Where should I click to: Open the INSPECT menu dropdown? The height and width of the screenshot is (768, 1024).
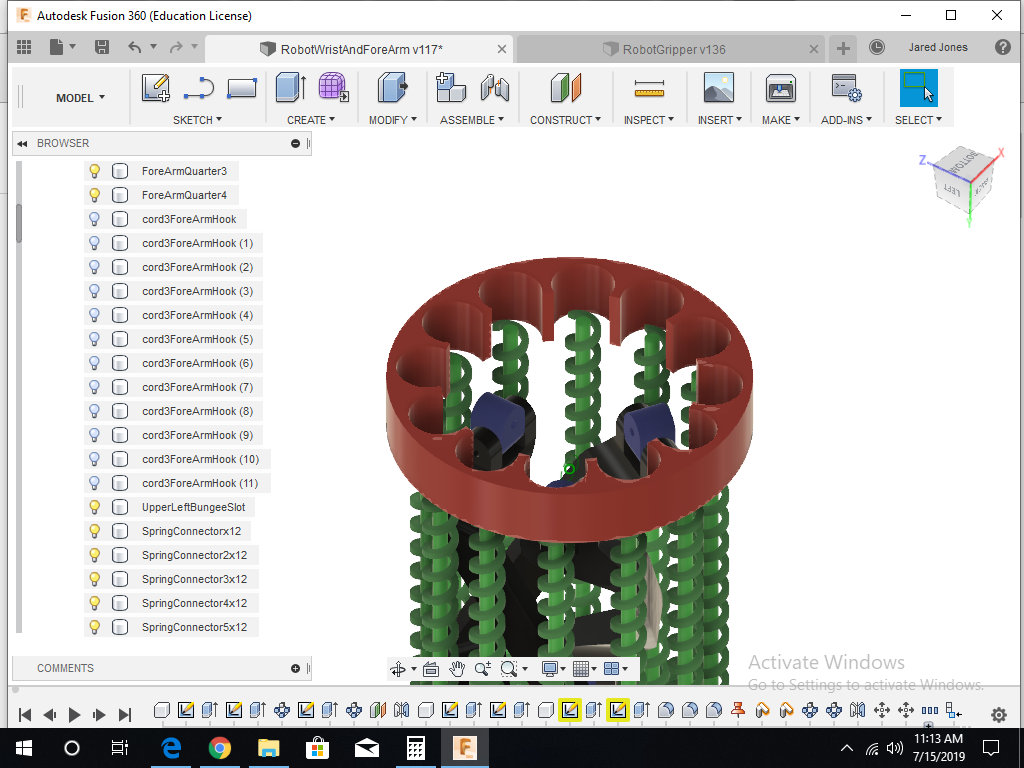pyautogui.click(x=648, y=120)
